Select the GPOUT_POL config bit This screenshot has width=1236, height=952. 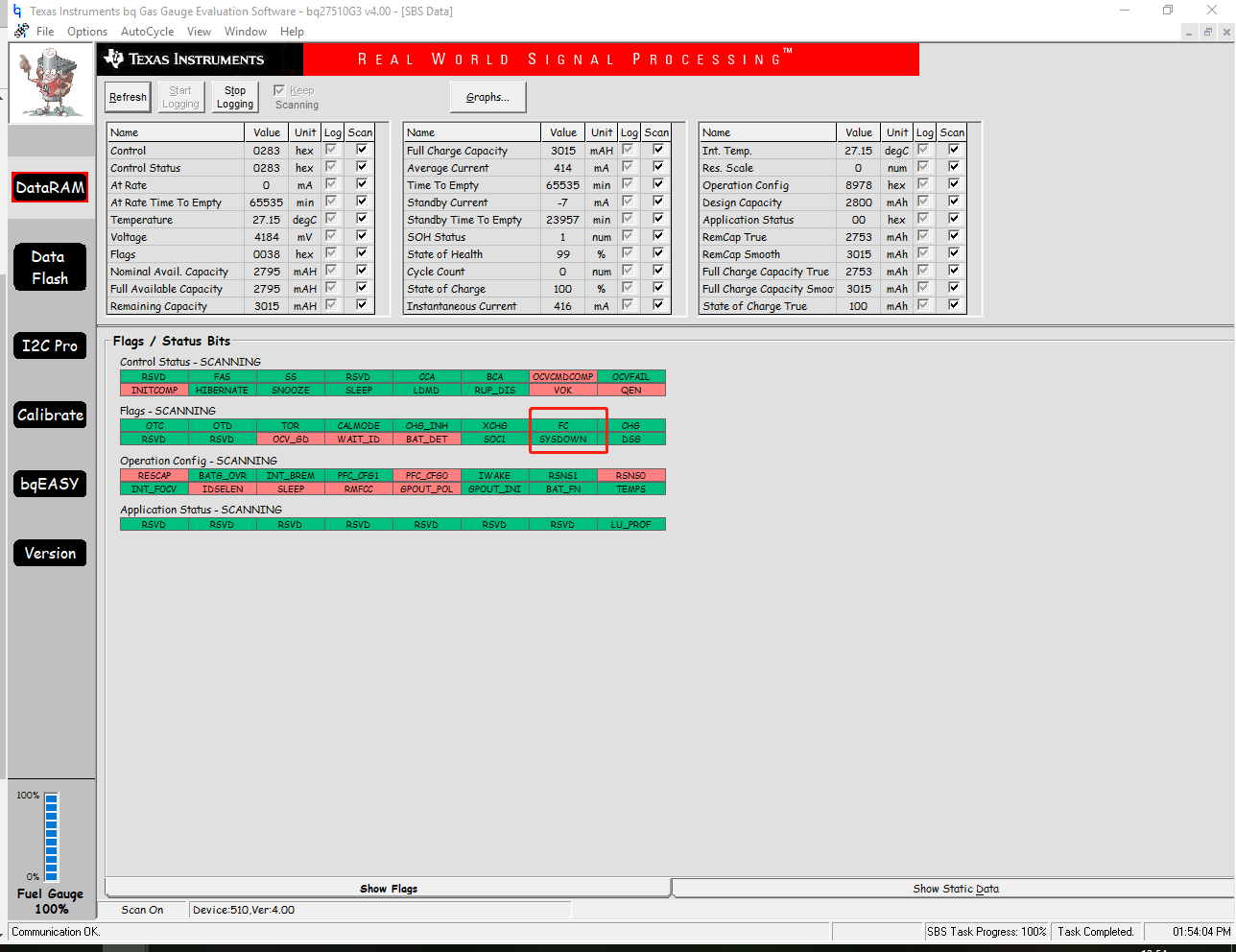427,489
